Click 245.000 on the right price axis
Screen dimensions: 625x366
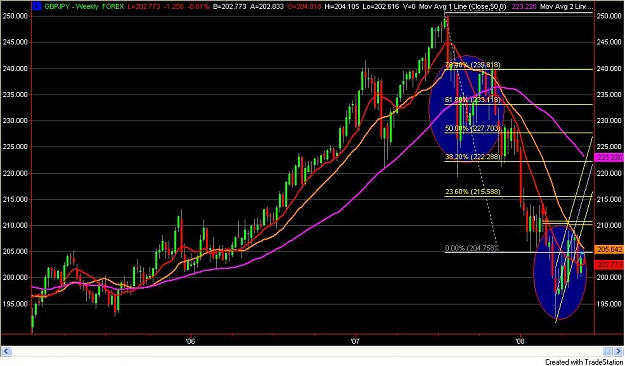coord(610,42)
